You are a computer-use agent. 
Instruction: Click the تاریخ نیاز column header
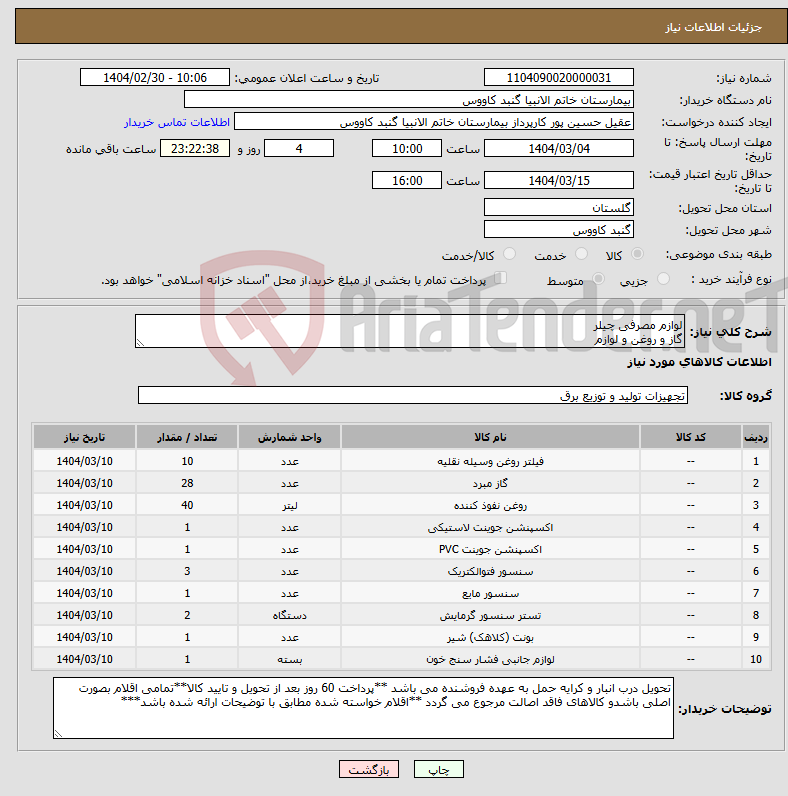84,437
